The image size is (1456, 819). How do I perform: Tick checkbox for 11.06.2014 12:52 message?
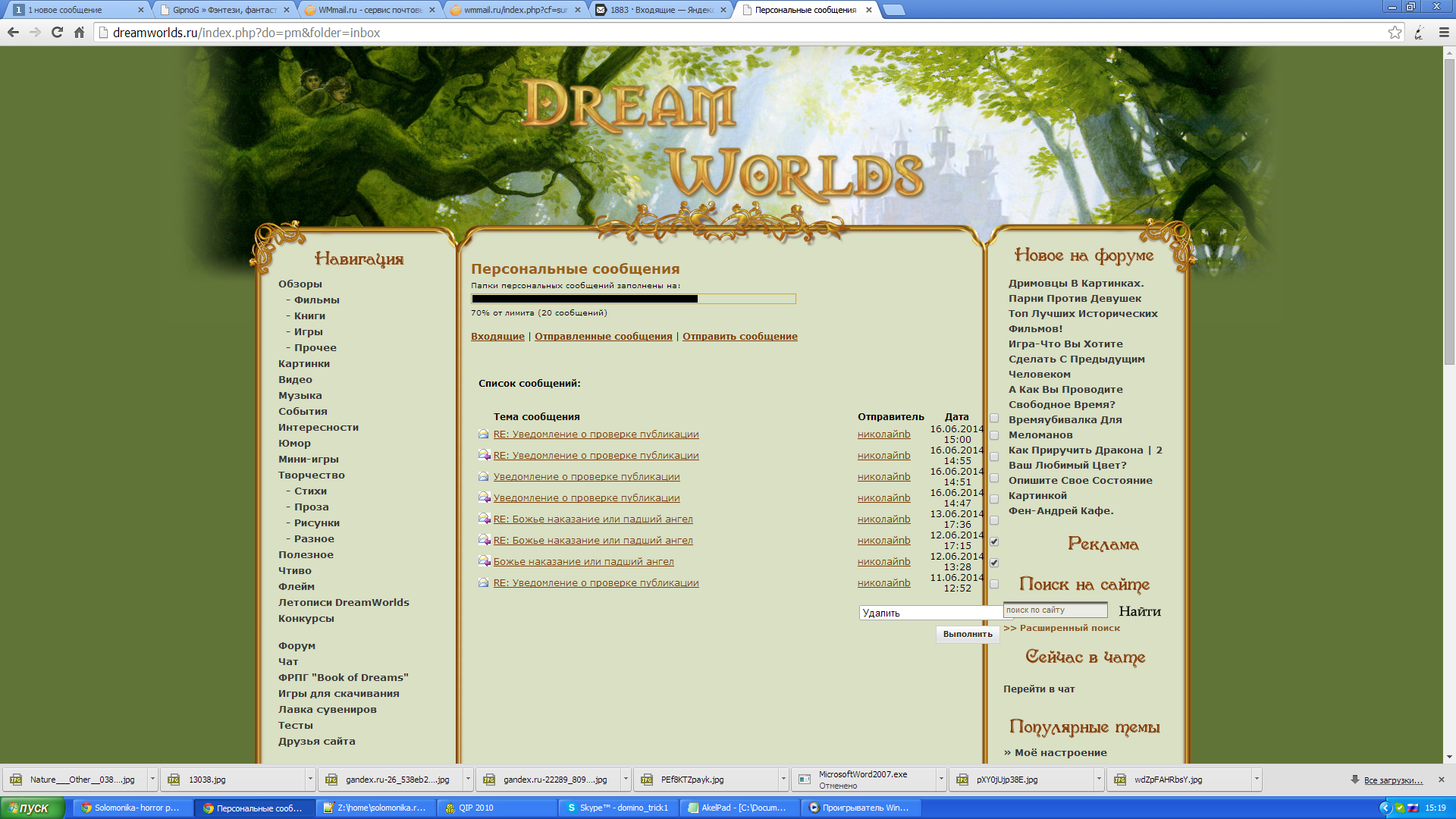click(x=994, y=584)
